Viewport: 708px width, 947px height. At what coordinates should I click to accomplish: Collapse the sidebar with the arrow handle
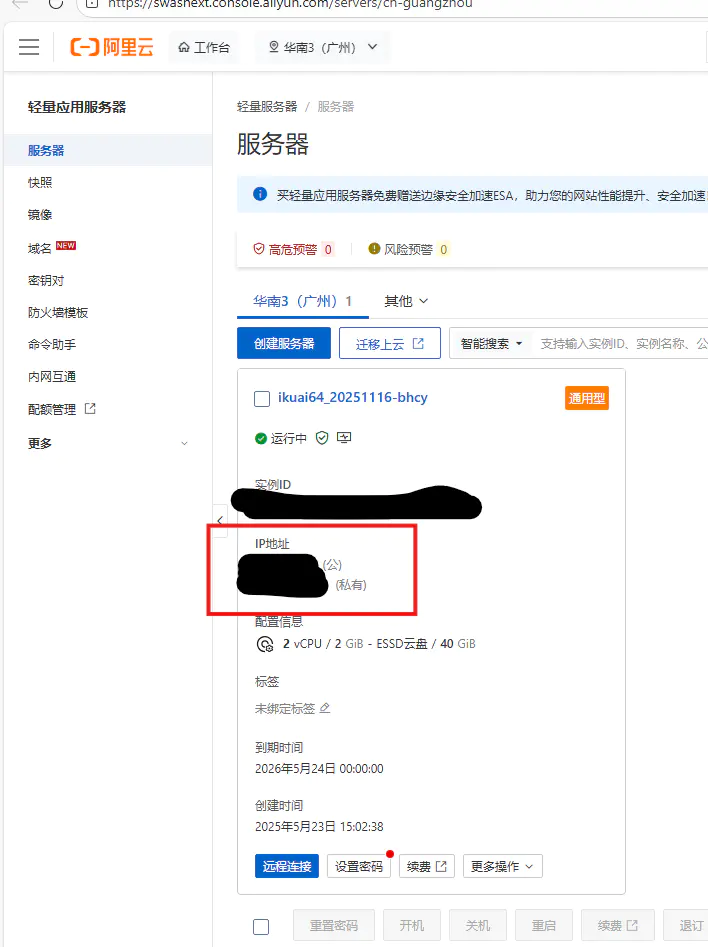click(x=220, y=520)
